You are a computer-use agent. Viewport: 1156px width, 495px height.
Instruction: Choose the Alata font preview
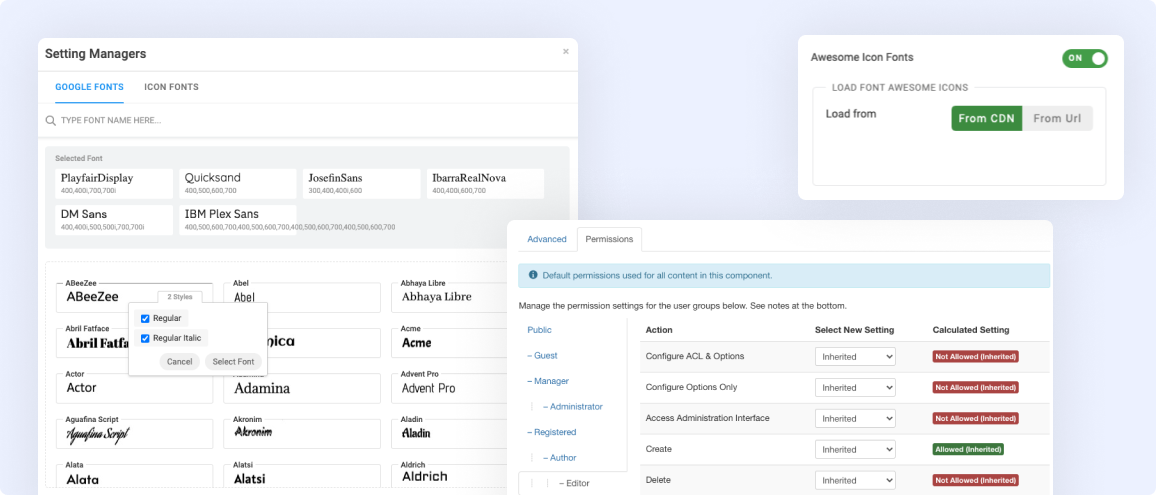click(x=134, y=477)
